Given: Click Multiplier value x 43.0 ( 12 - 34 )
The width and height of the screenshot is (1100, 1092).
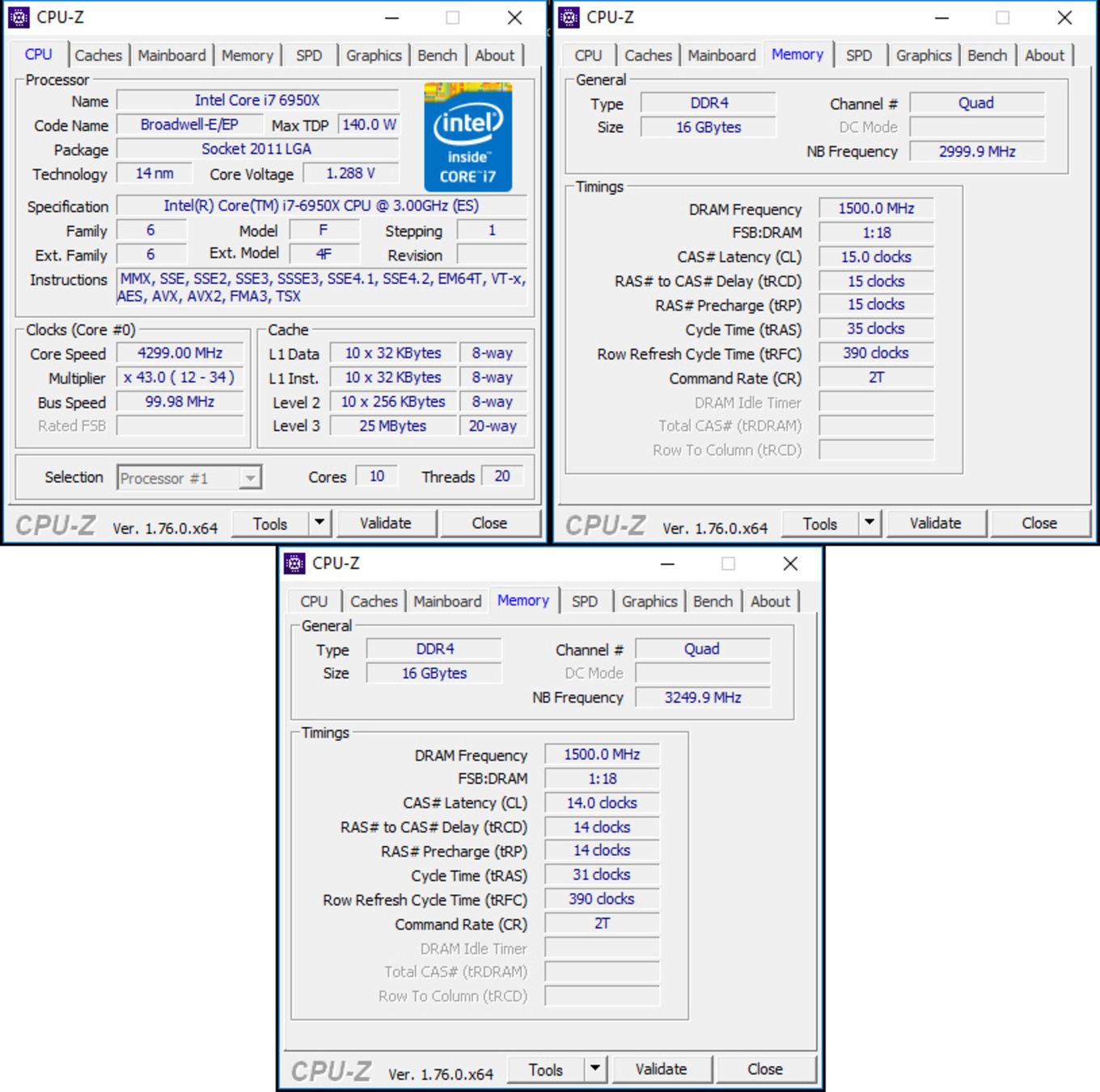Looking at the screenshot, I should coord(180,378).
